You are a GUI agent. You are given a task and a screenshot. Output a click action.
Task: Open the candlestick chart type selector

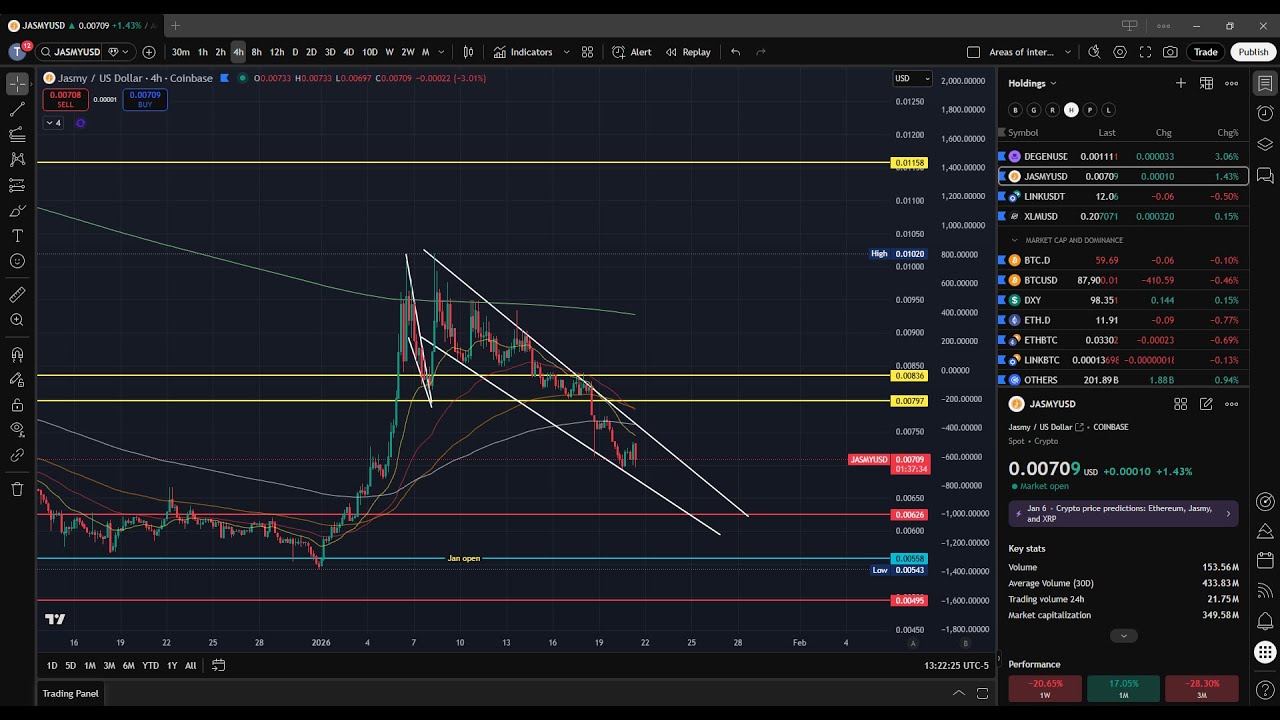[468, 52]
